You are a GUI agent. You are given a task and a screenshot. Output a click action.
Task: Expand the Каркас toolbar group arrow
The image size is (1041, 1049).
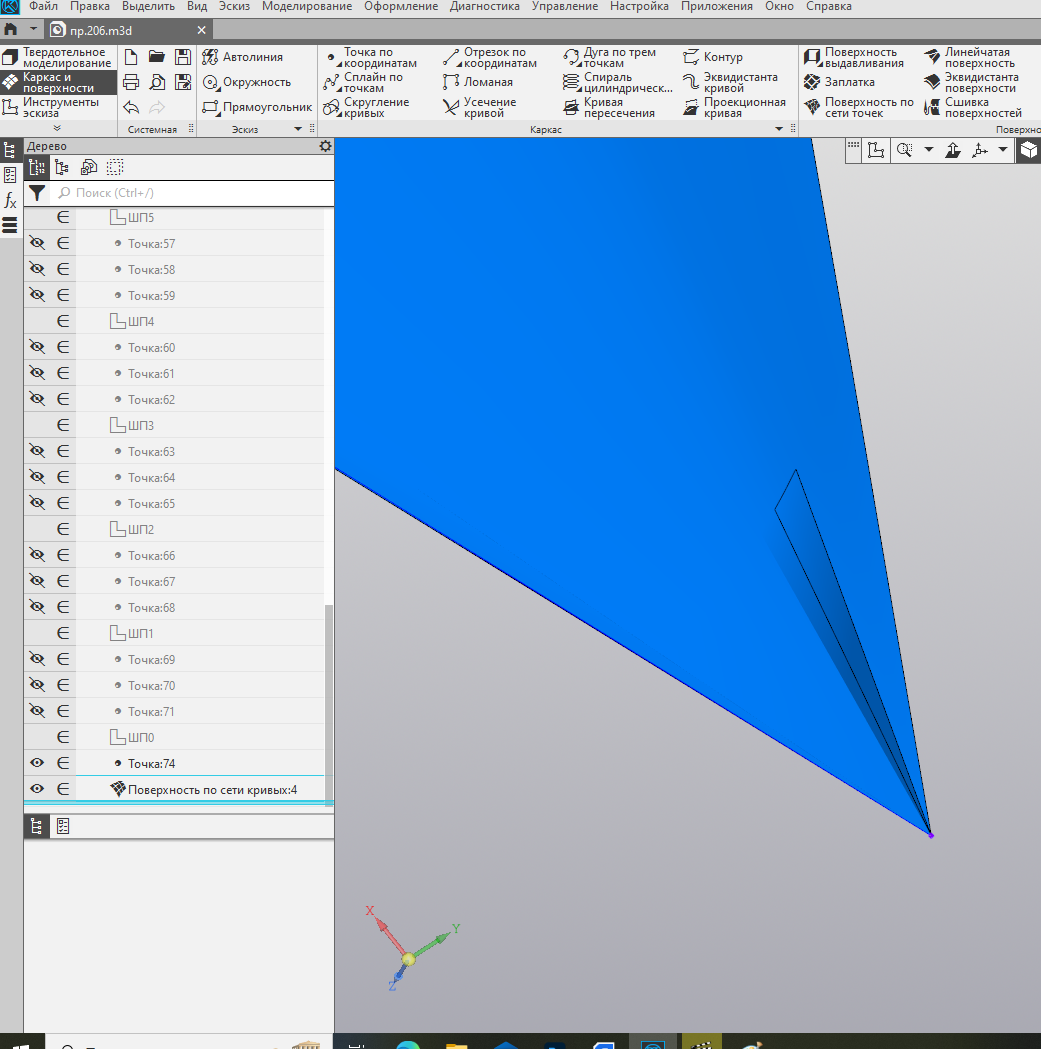[779, 129]
